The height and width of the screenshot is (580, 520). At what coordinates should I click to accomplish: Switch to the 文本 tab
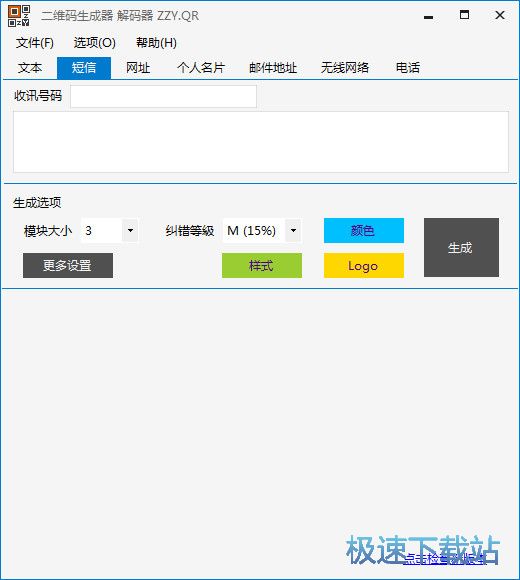coord(30,68)
